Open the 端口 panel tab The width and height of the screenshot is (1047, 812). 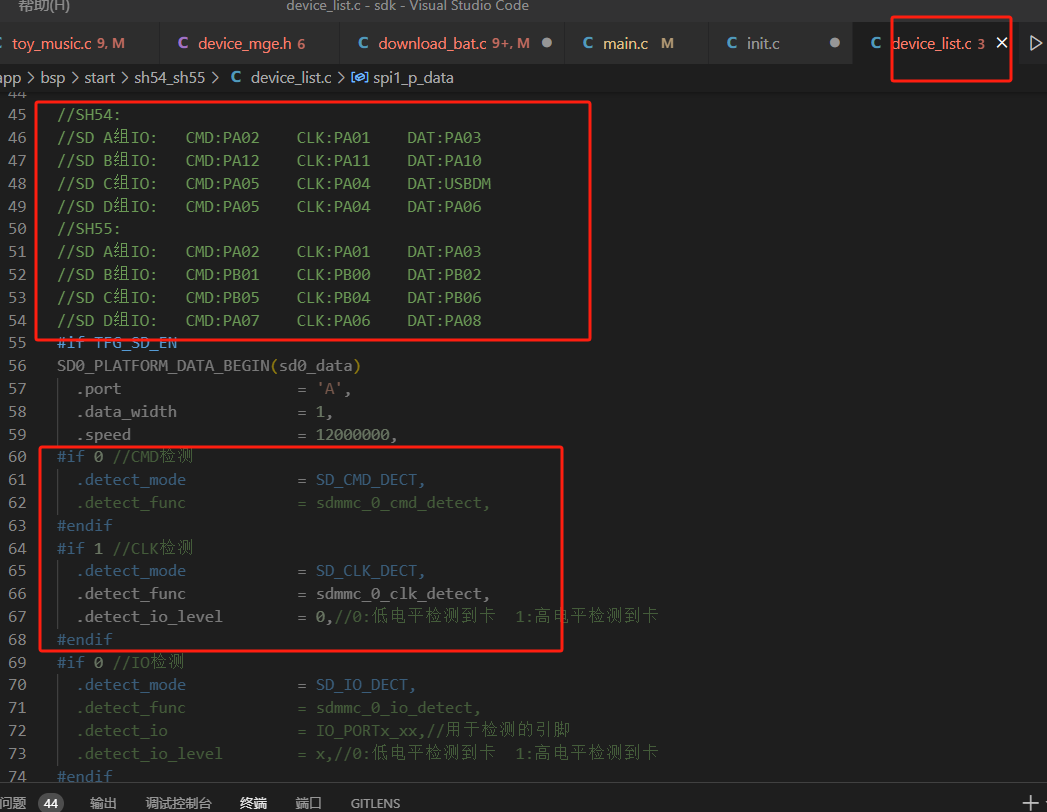point(308,803)
